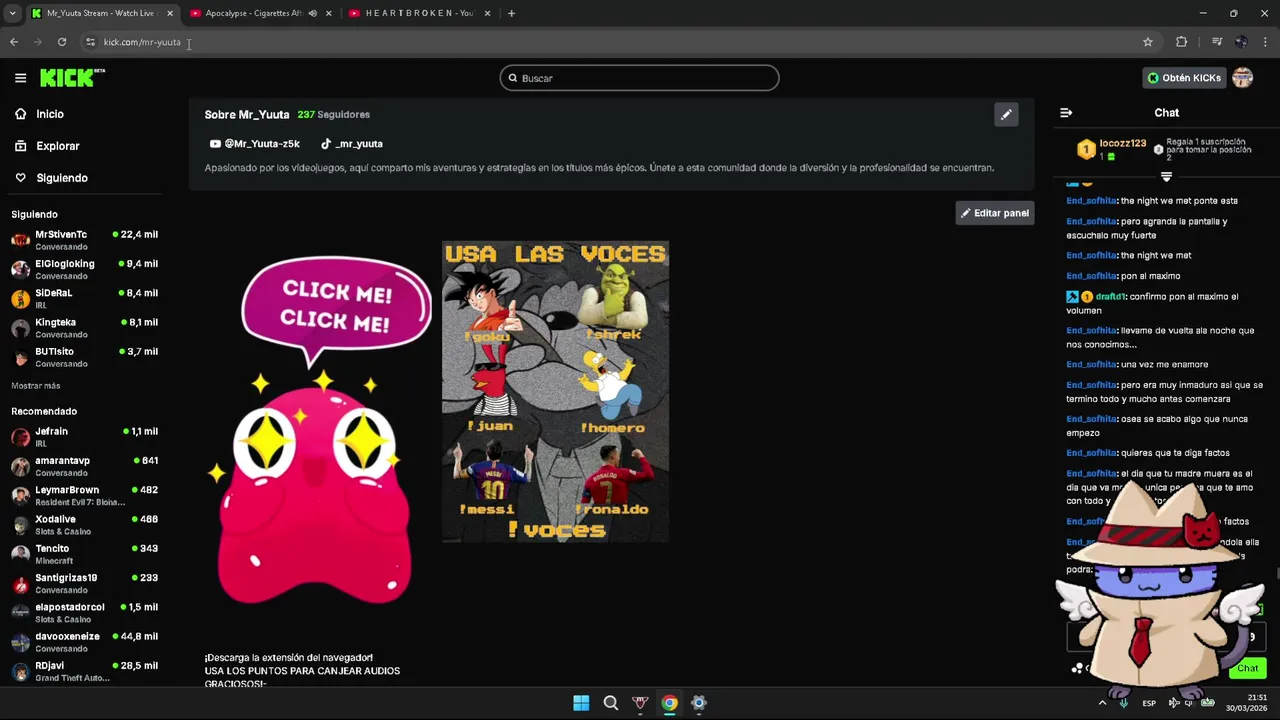Expand following list with Mostrar más
Screen dimensions: 1280x720
tap(36, 386)
